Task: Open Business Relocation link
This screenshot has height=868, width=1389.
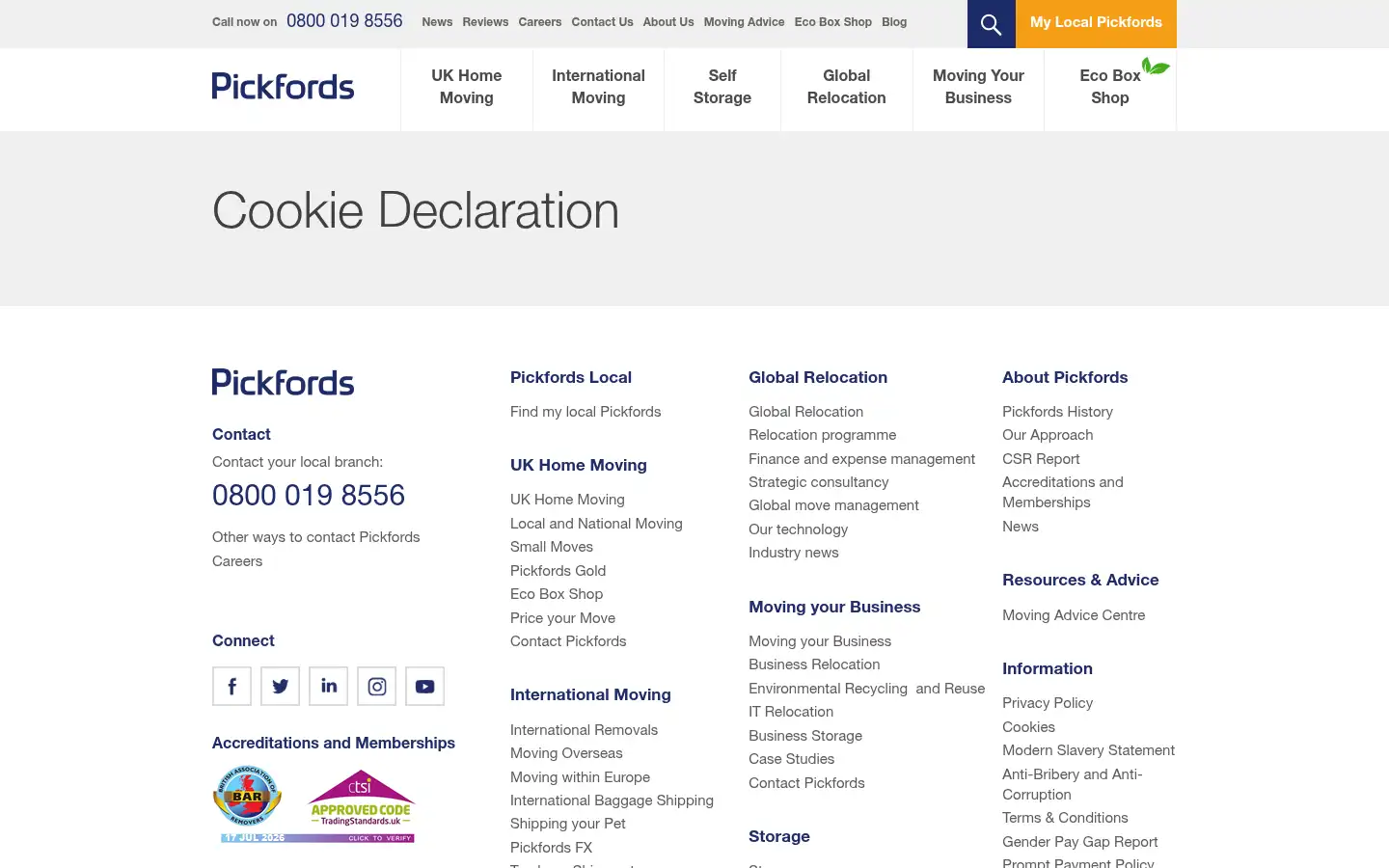Action: 814,665
